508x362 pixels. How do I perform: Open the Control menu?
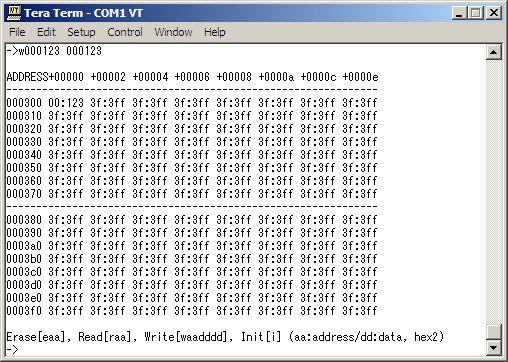point(125,32)
